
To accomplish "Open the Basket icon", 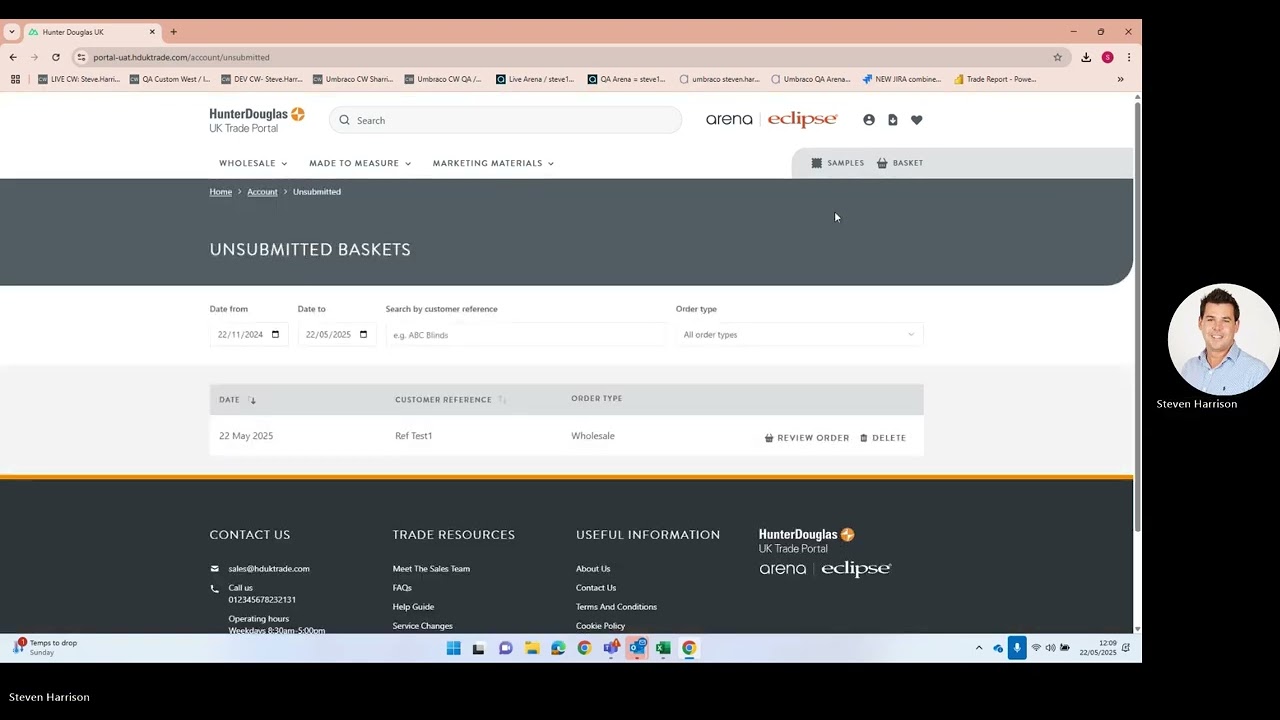I will [x=882, y=163].
